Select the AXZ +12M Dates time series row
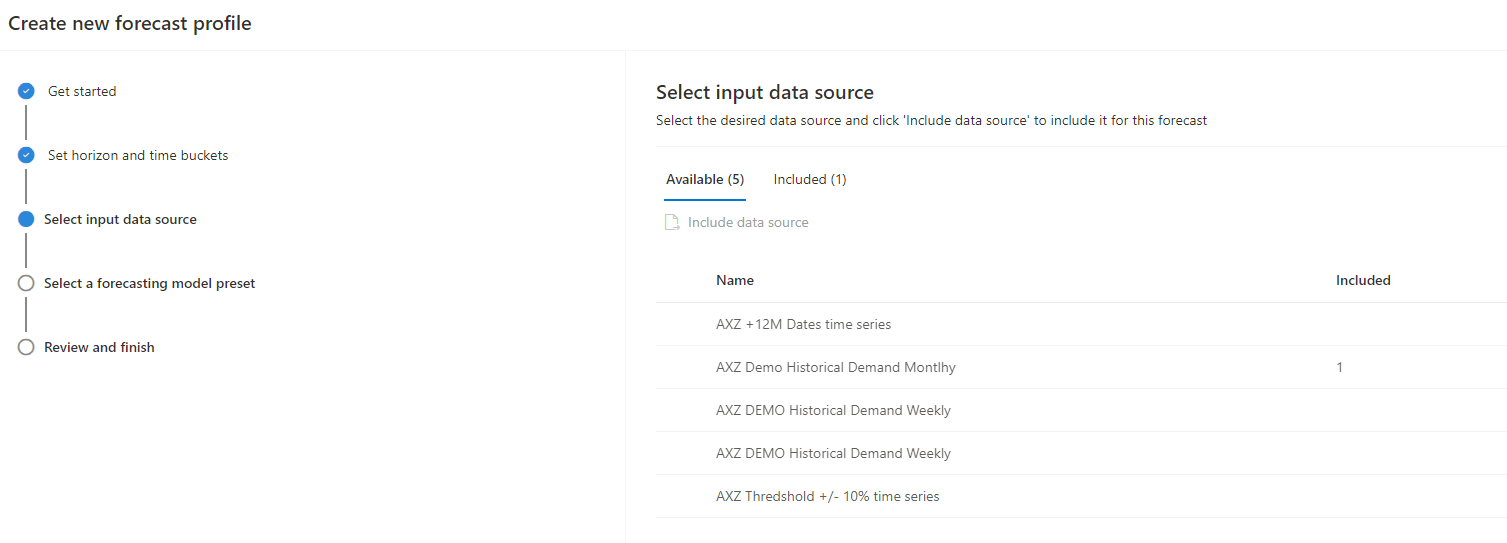Image resolution: width=1507 pixels, height=543 pixels. [803, 324]
